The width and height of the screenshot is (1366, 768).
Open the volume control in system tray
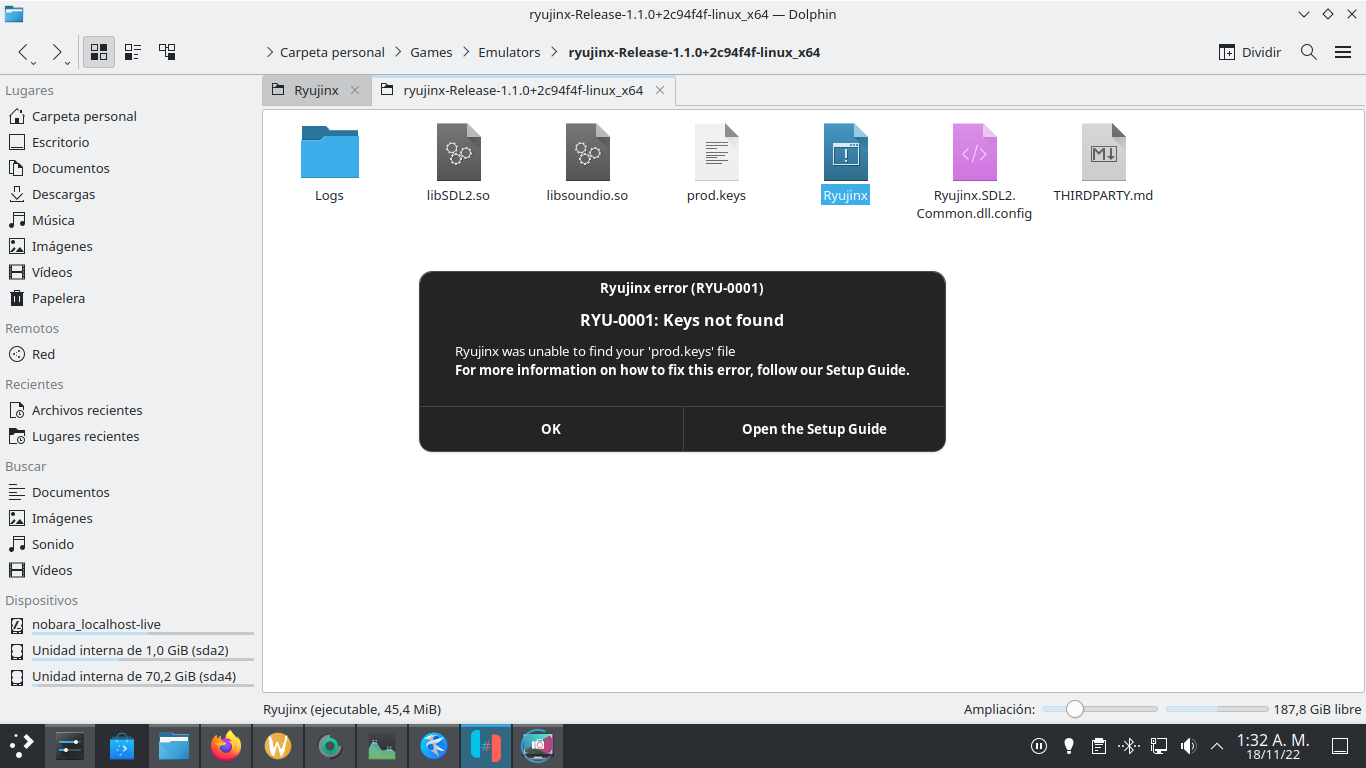(x=1188, y=745)
